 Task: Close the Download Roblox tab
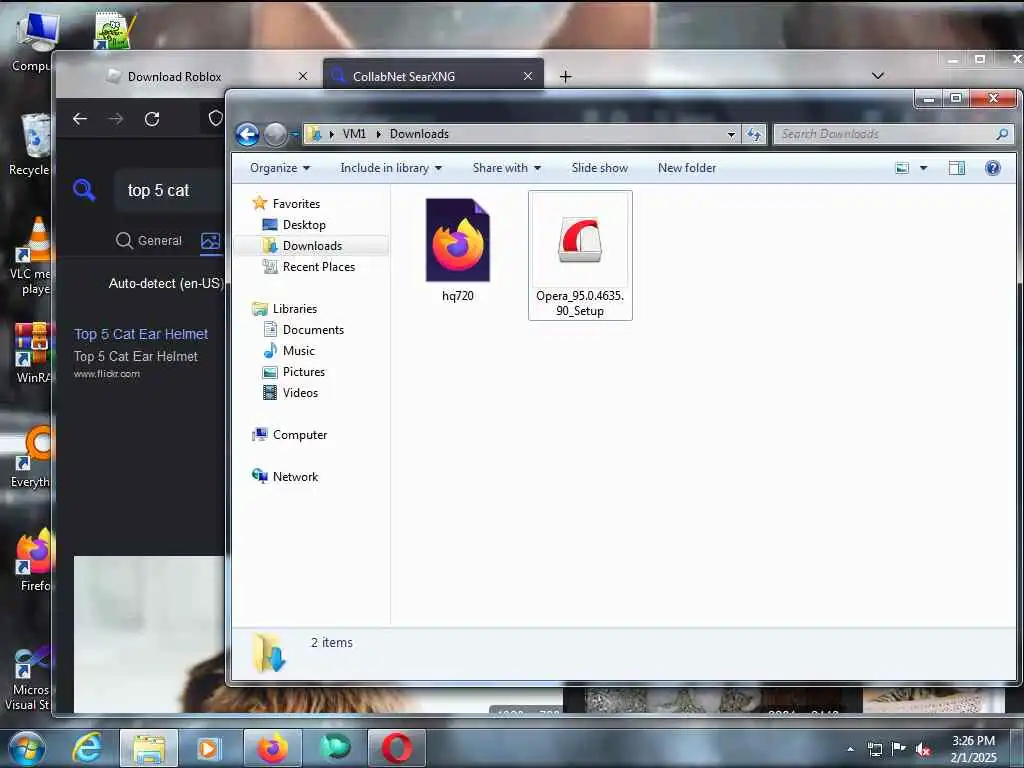(303, 76)
